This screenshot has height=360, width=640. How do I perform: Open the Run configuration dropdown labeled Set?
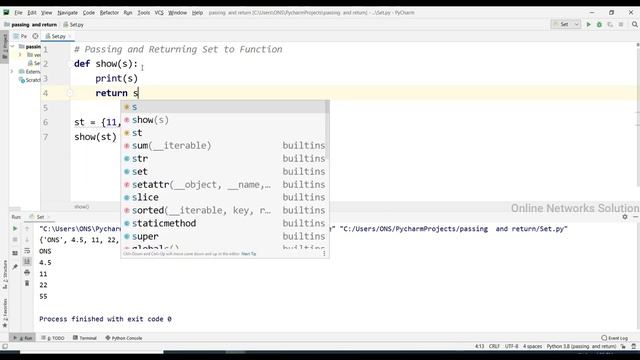click(x=566, y=24)
